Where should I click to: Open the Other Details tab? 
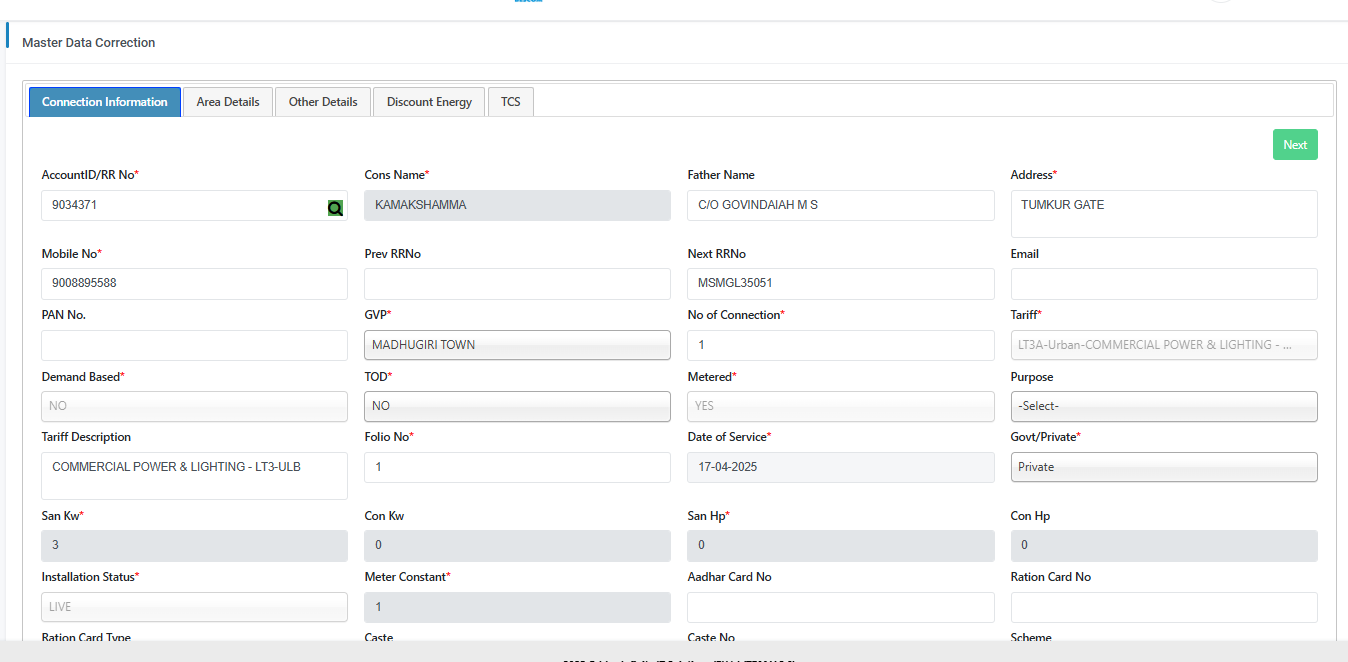[x=323, y=102]
